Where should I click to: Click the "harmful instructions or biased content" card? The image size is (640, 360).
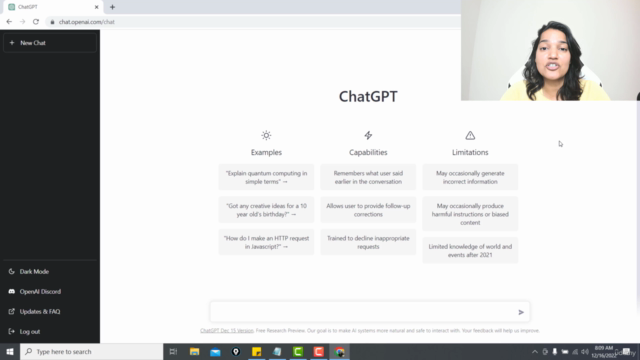[470, 214]
